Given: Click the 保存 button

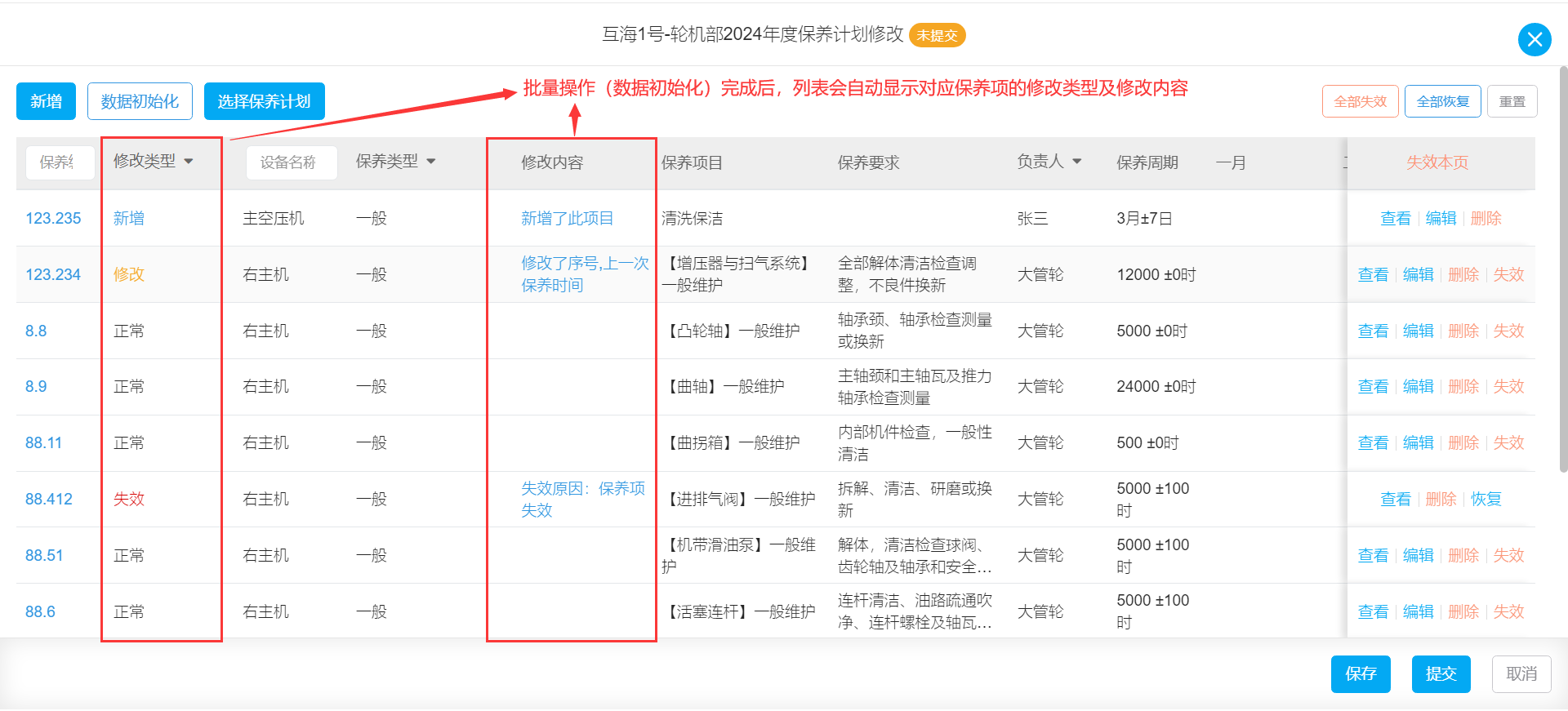Looking at the screenshot, I should click(1361, 674).
